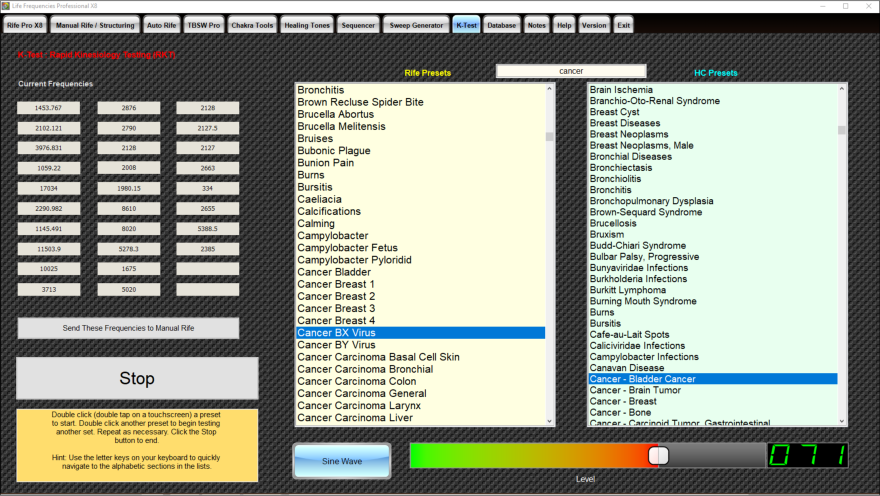880x496 pixels.
Task: Select Cancer Breast 4 preset
Action: 420,321
